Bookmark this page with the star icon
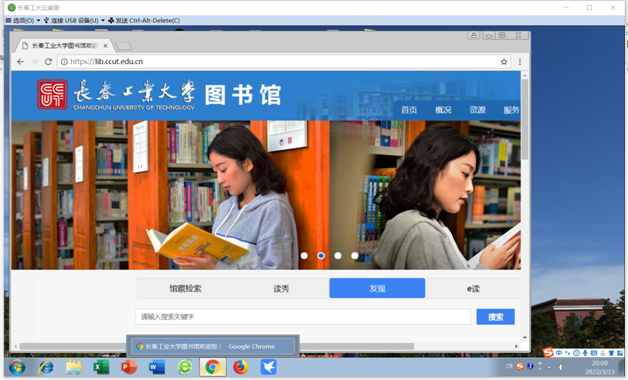The width and height of the screenshot is (628, 380). coord(504,62)
